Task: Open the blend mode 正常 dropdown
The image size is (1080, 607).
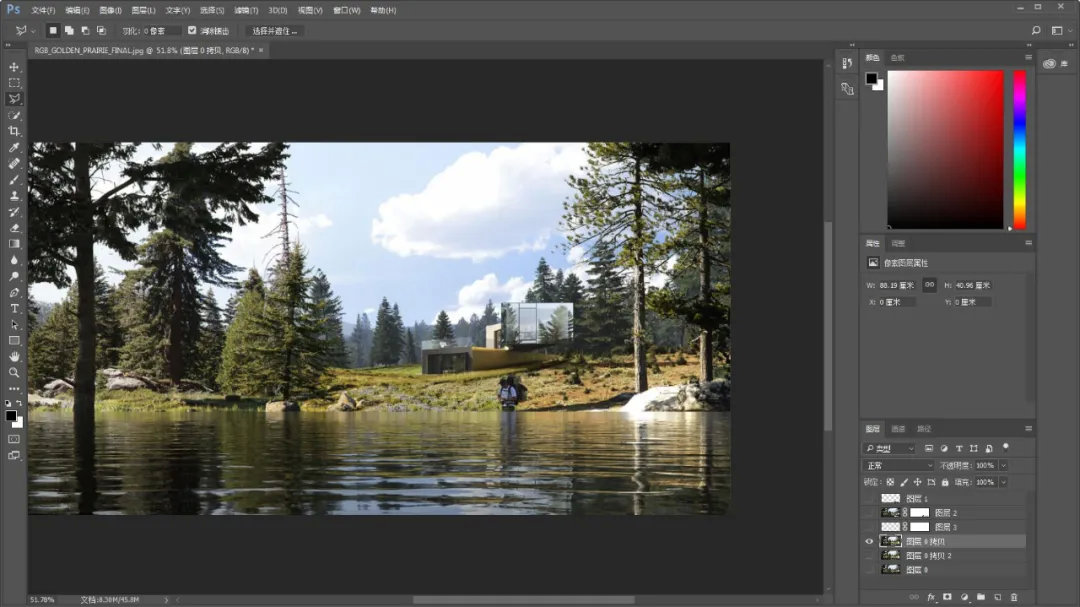Action: click(898, 466)
